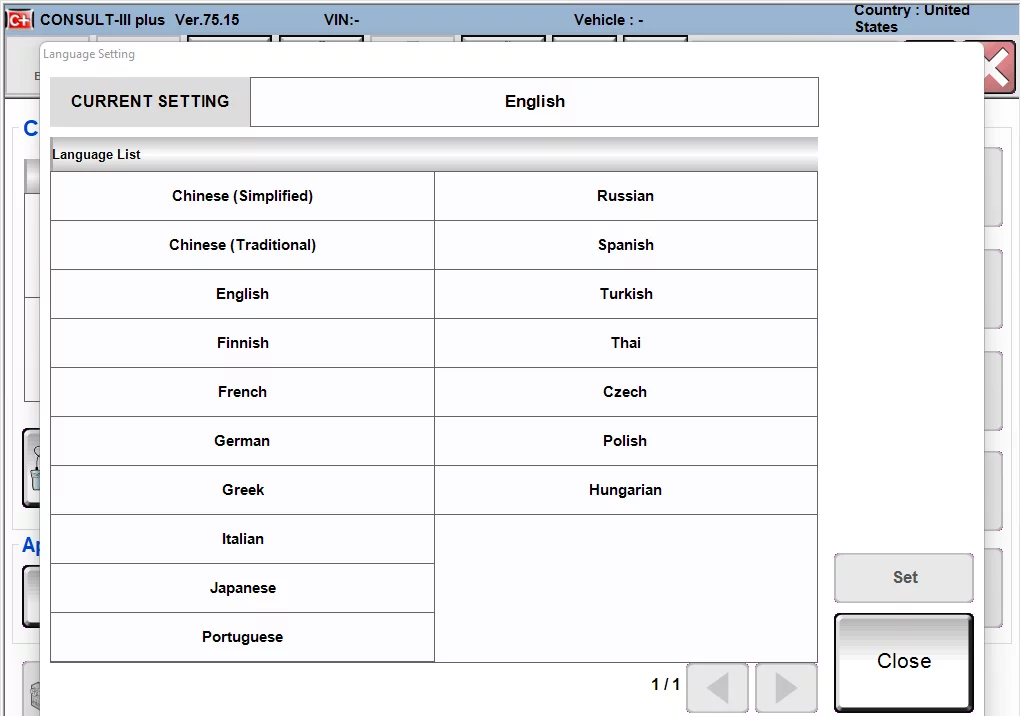
Task: Select Polish language
Action: 625,440
